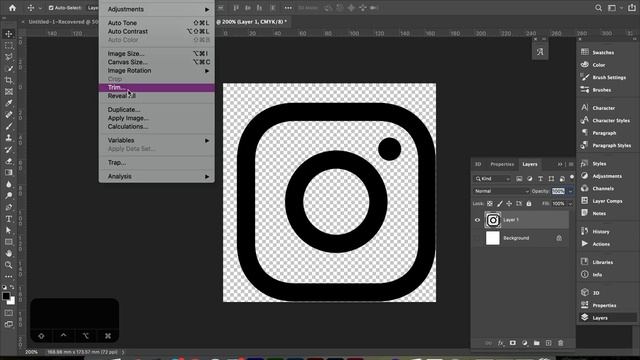The height and width of the screenshot is (360, 640).
Task: Select the Lasso tool
Action: point(9,57)
